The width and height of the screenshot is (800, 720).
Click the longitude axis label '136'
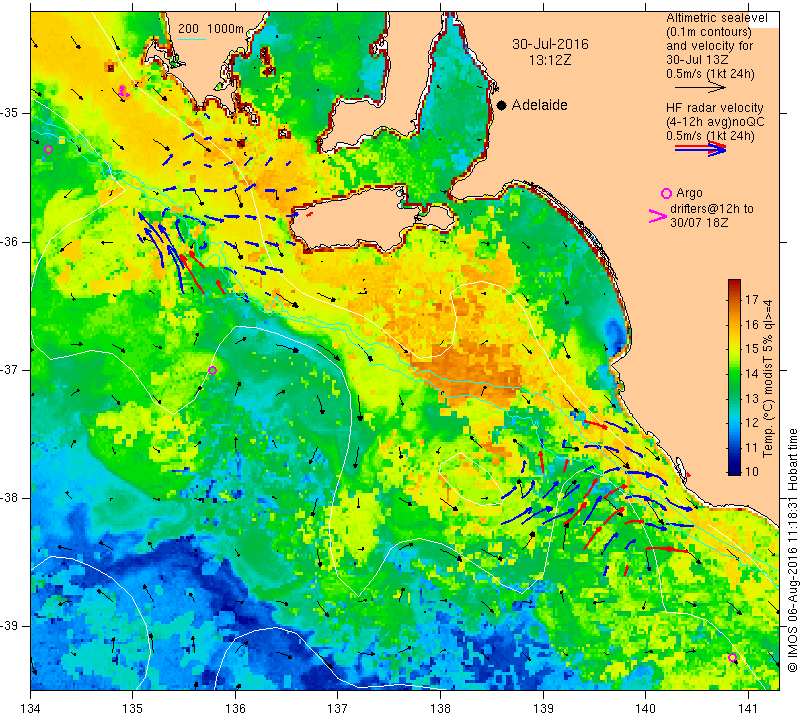tap(235, 708)
